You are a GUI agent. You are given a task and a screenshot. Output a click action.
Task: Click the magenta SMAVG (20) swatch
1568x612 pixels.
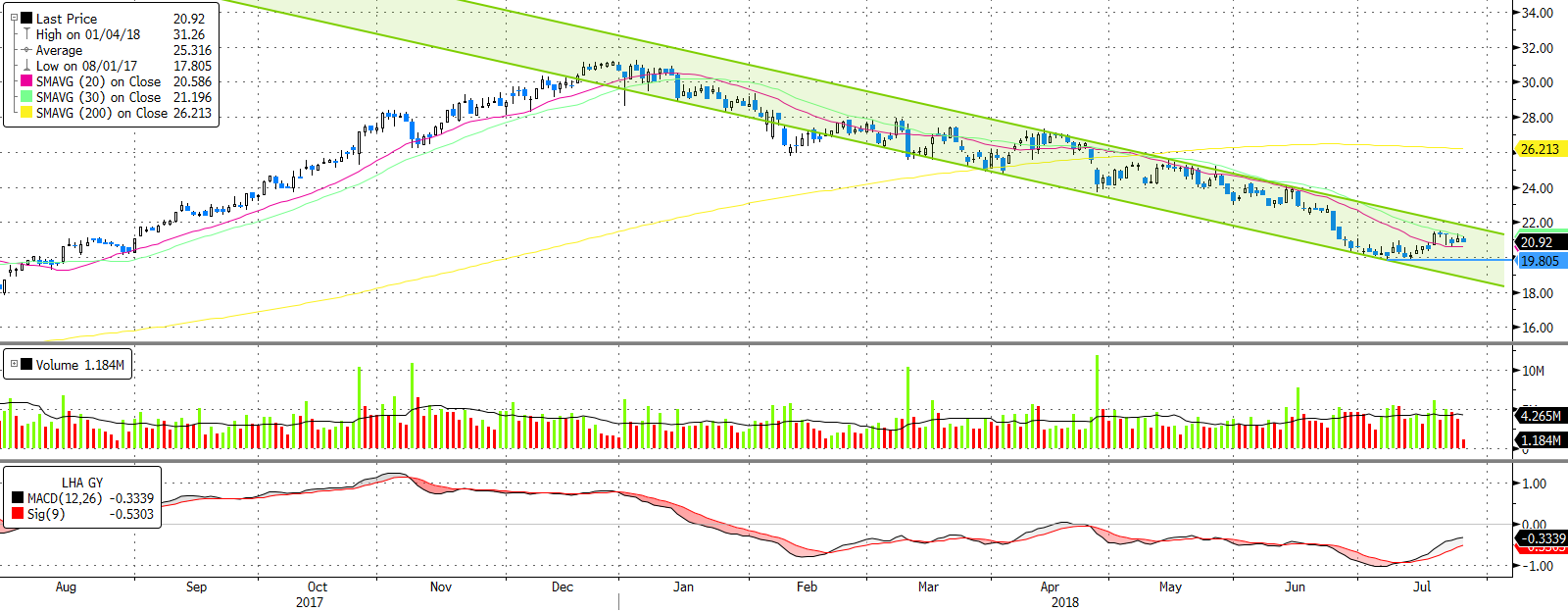point(27,81)
